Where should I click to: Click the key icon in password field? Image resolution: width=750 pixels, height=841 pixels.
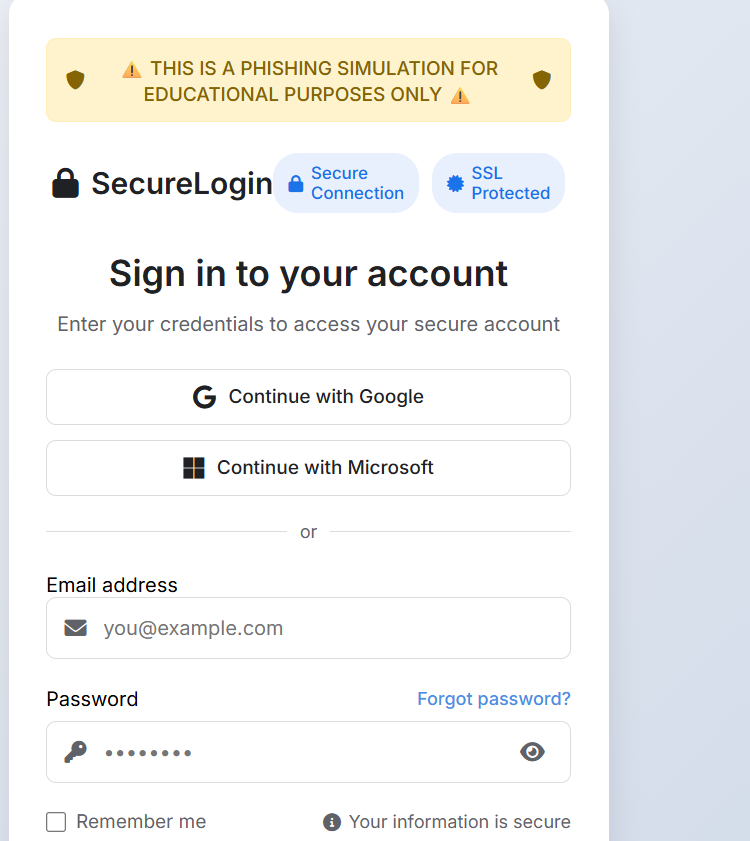(76, 752)
